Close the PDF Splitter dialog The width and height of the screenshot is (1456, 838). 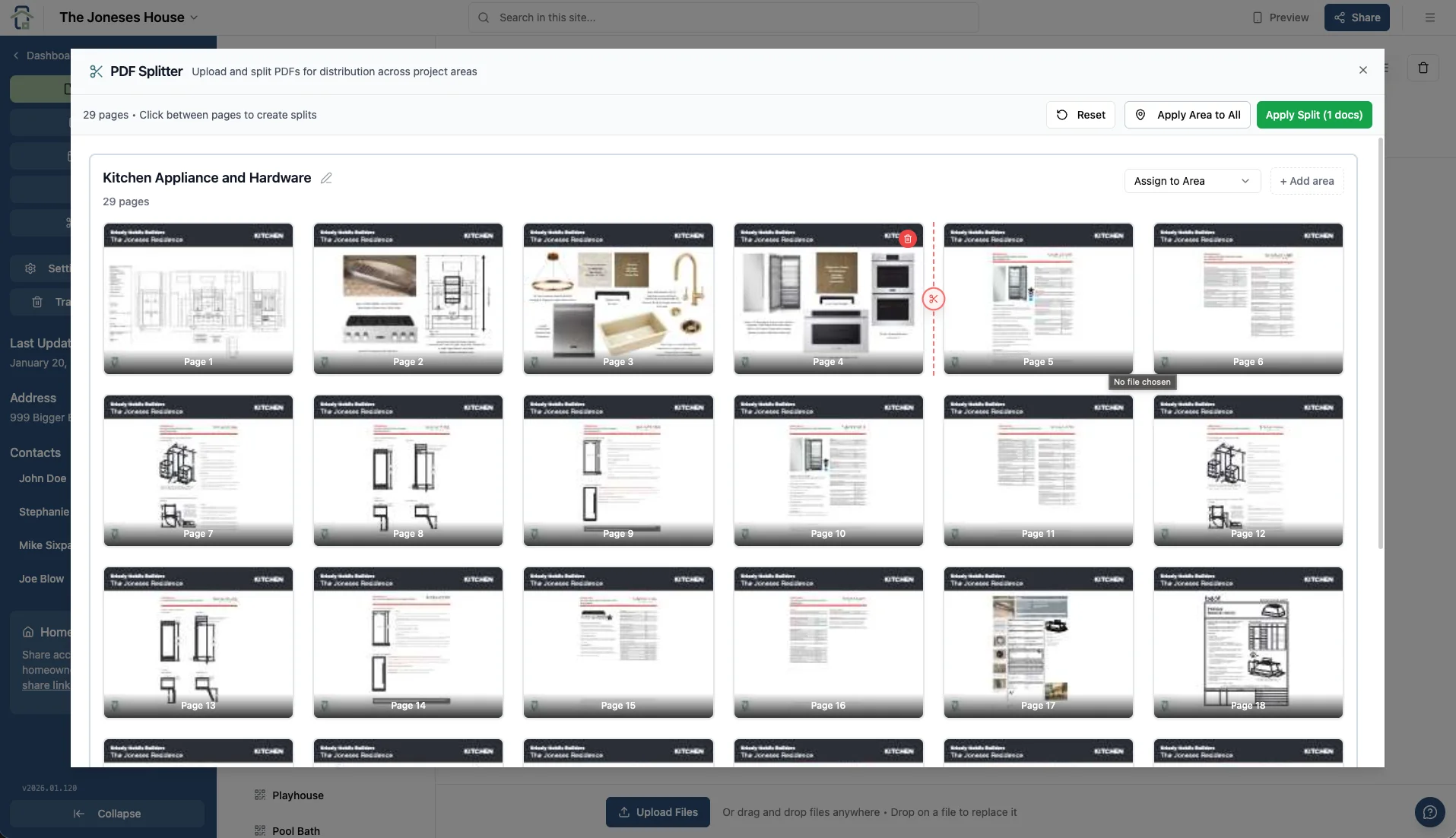1362,70
